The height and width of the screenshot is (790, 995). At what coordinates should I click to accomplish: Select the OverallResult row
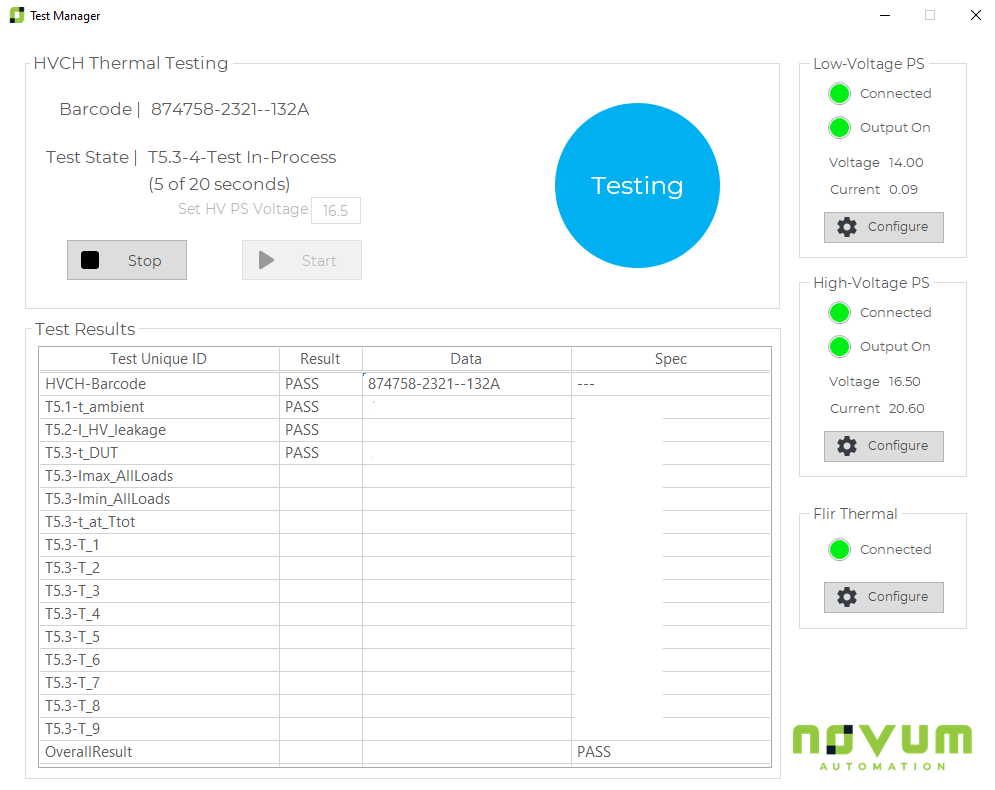click(x=405, y=752)
